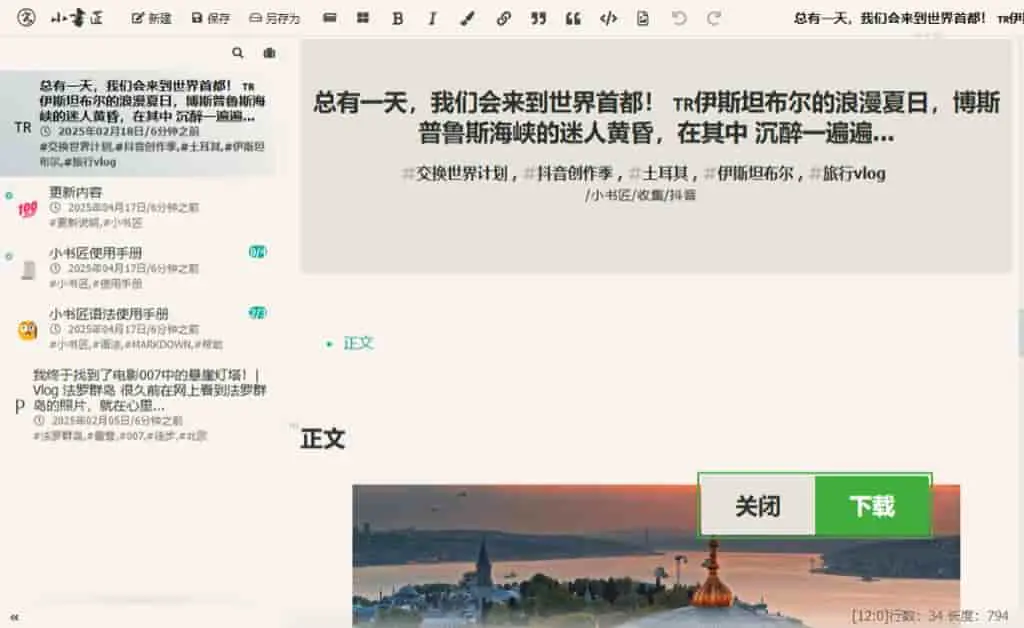This screenshot has height=628, width=1024.
Task: Undo the last edit
Action: pos(679,19)
